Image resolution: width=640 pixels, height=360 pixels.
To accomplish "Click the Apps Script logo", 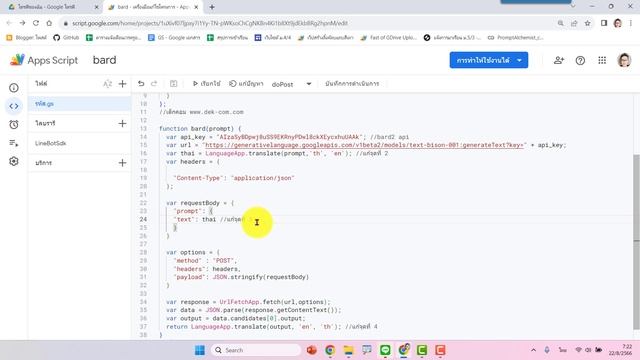I will (x=43, y=60).
